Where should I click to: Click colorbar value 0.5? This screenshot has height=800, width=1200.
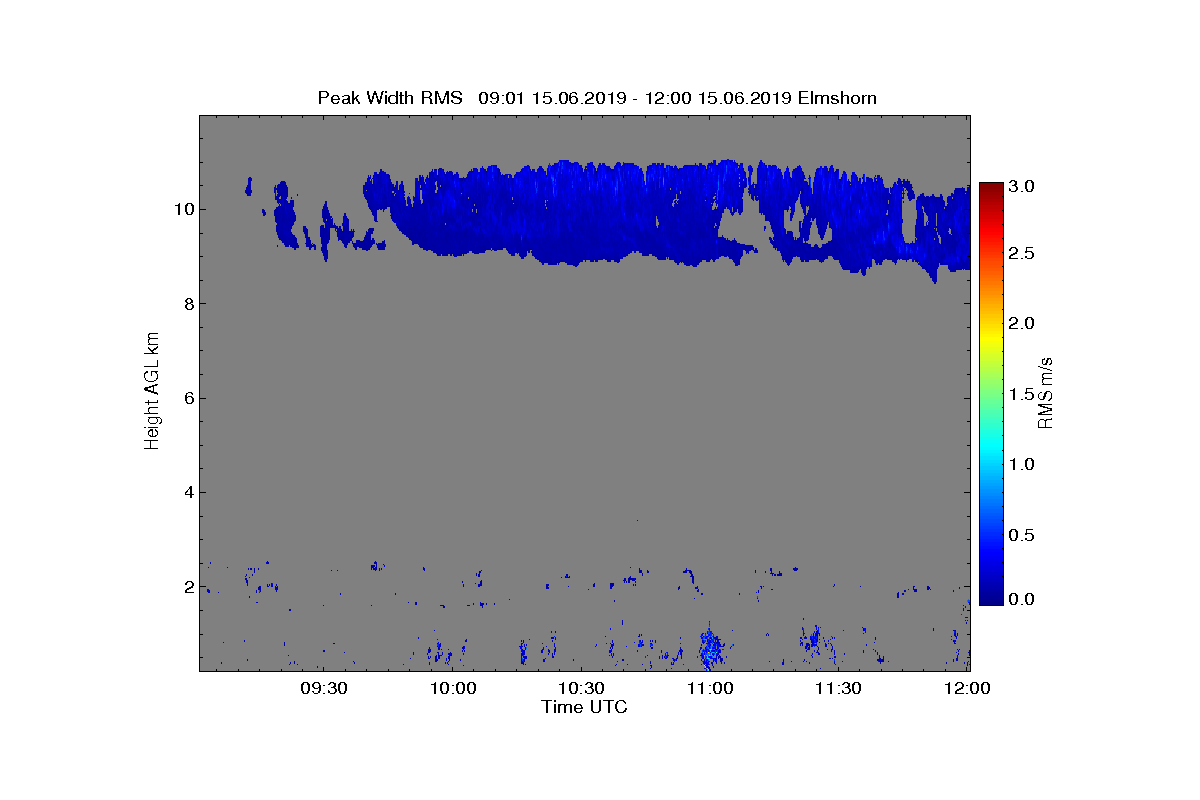coord(1020,535)
